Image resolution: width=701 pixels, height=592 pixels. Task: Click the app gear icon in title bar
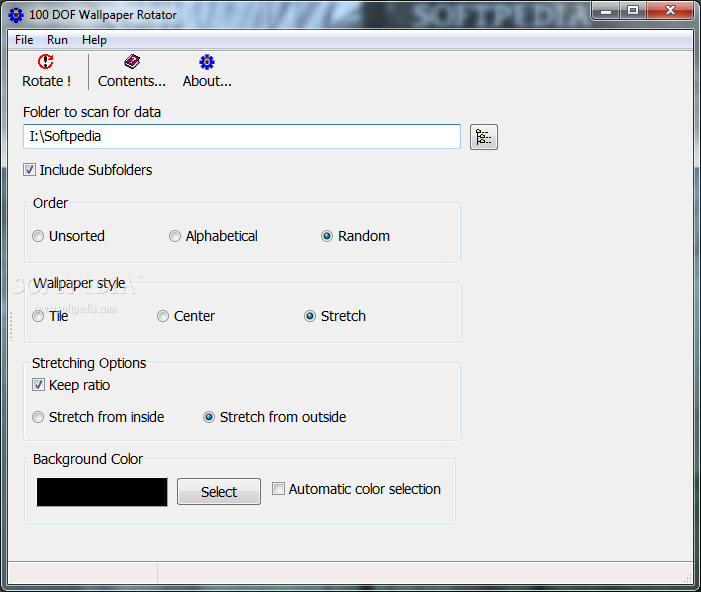pyautogui.click(x=16, y=15)
